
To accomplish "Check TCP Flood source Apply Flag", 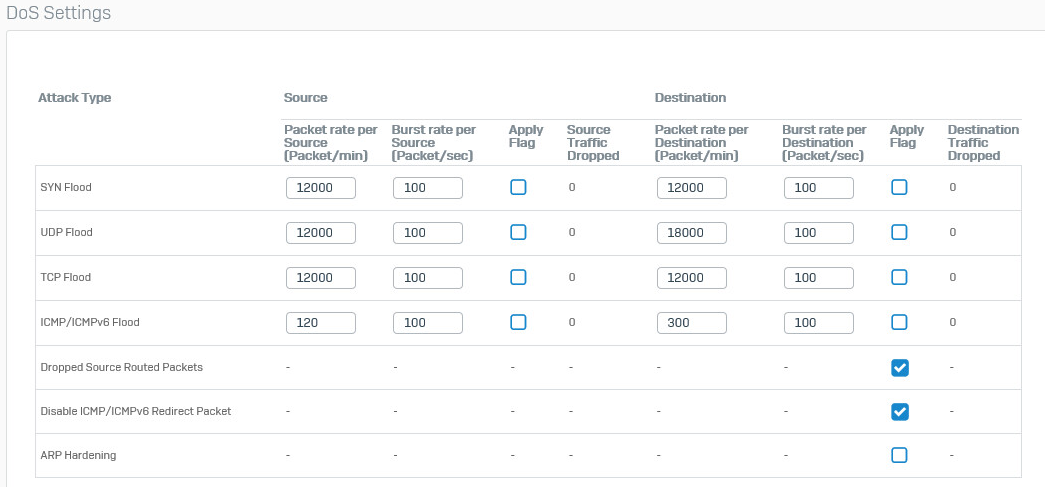I will [x=518, y=277].
